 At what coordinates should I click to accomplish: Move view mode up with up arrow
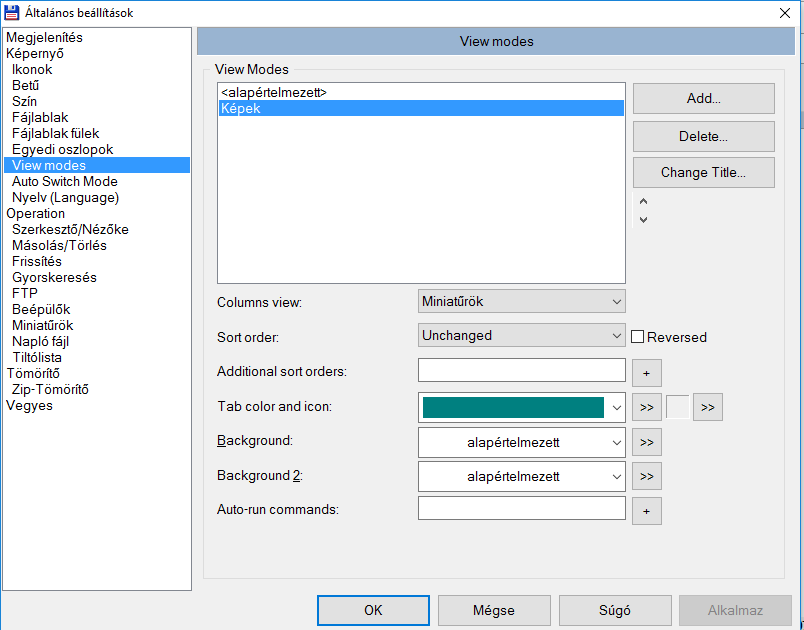pyautogui.click(x=643, y=202)
